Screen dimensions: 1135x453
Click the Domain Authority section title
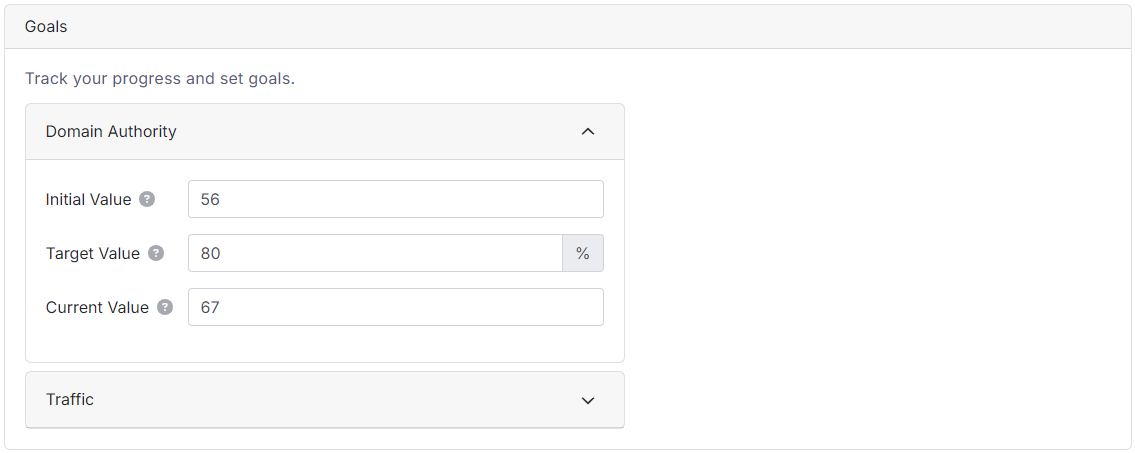pos(111,131)
